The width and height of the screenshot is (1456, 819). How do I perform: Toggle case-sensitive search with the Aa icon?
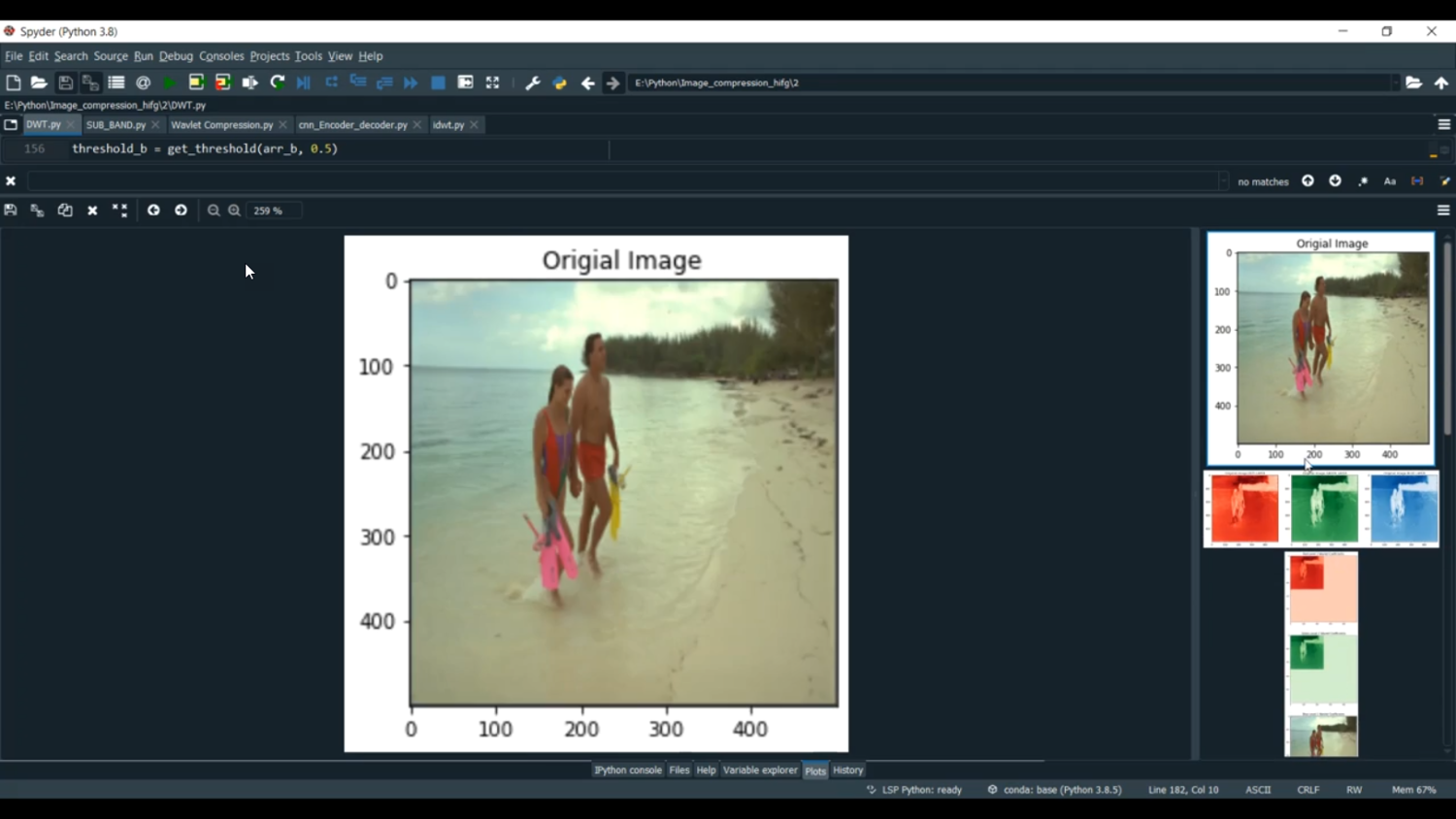[1390, 180]
